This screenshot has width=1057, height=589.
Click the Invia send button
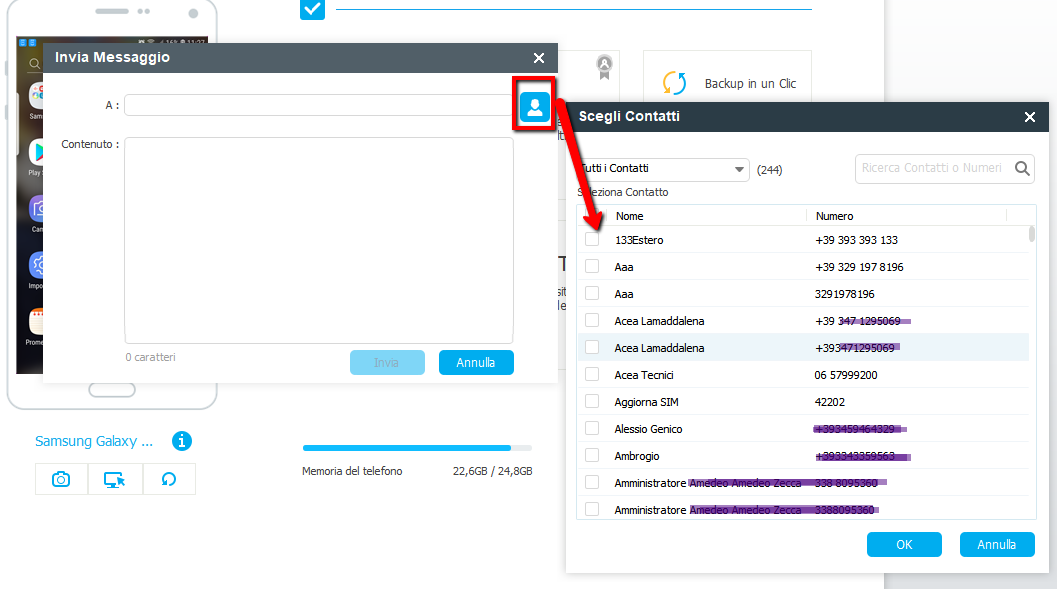[387, 363]
